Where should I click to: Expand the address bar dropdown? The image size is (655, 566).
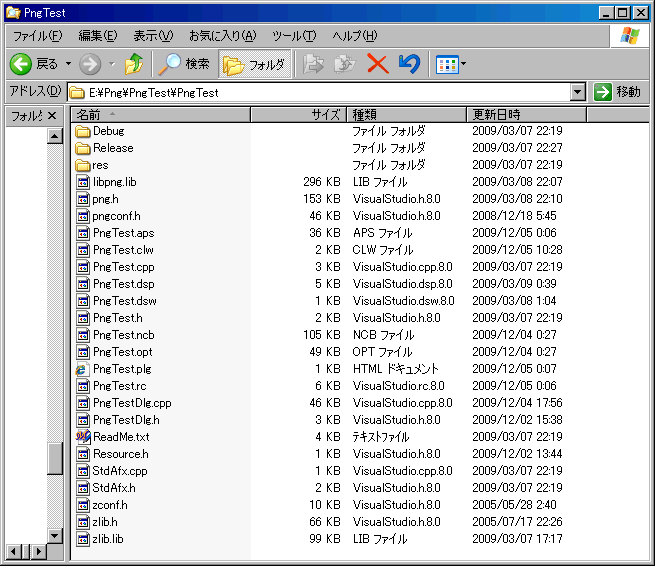pyautogui.click(x=577, y=92)
